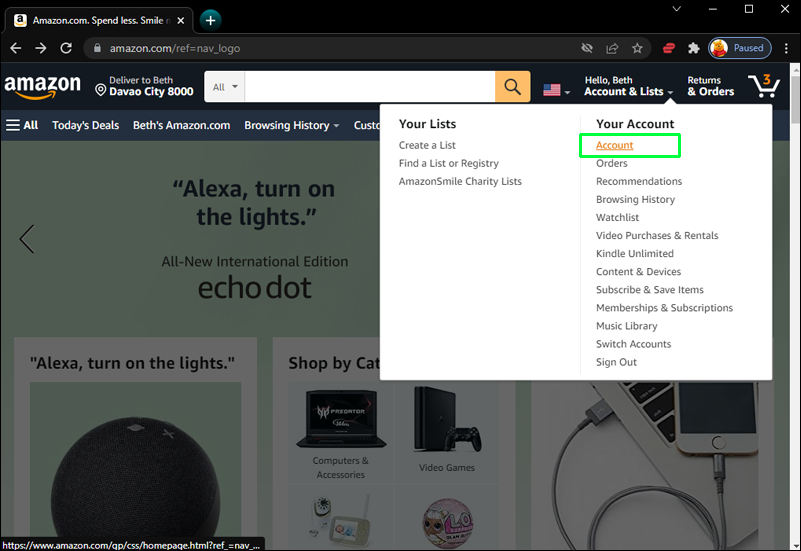
Task: Click the Amazon logo
Action: [43, 86]
